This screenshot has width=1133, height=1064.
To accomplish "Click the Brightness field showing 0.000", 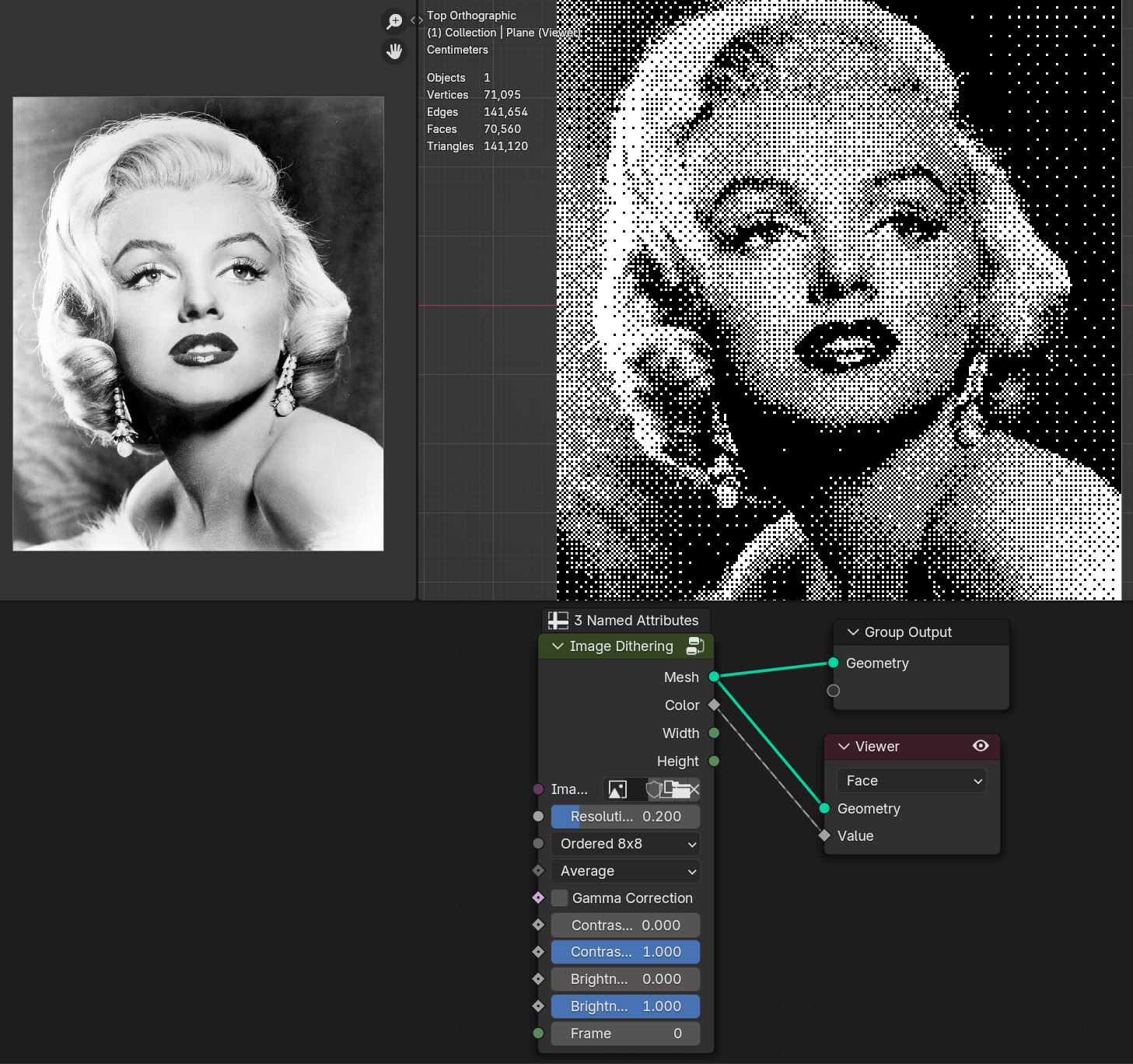I will click(625, 979).
